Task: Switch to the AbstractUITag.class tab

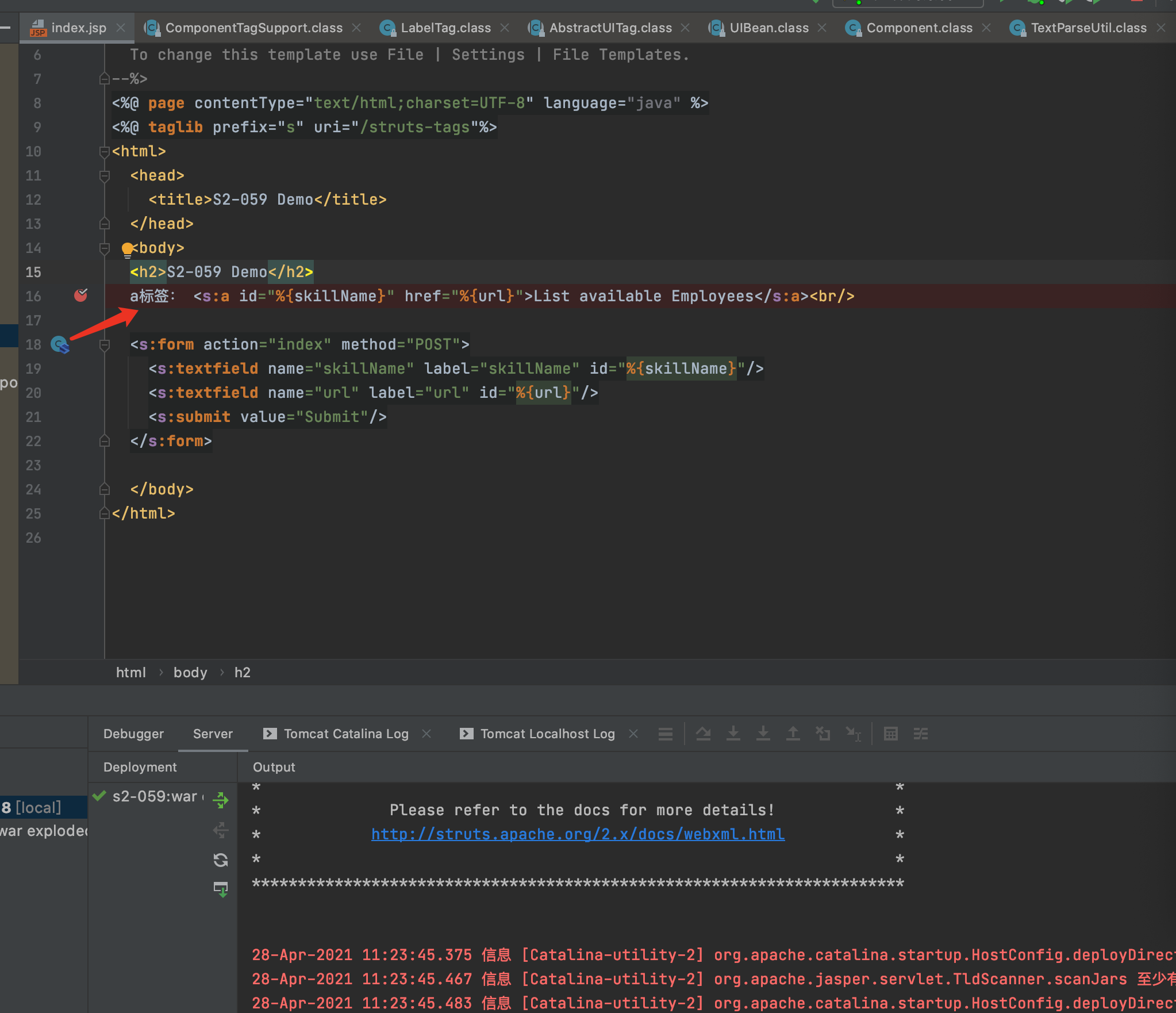Action: (x=610, y=28)
